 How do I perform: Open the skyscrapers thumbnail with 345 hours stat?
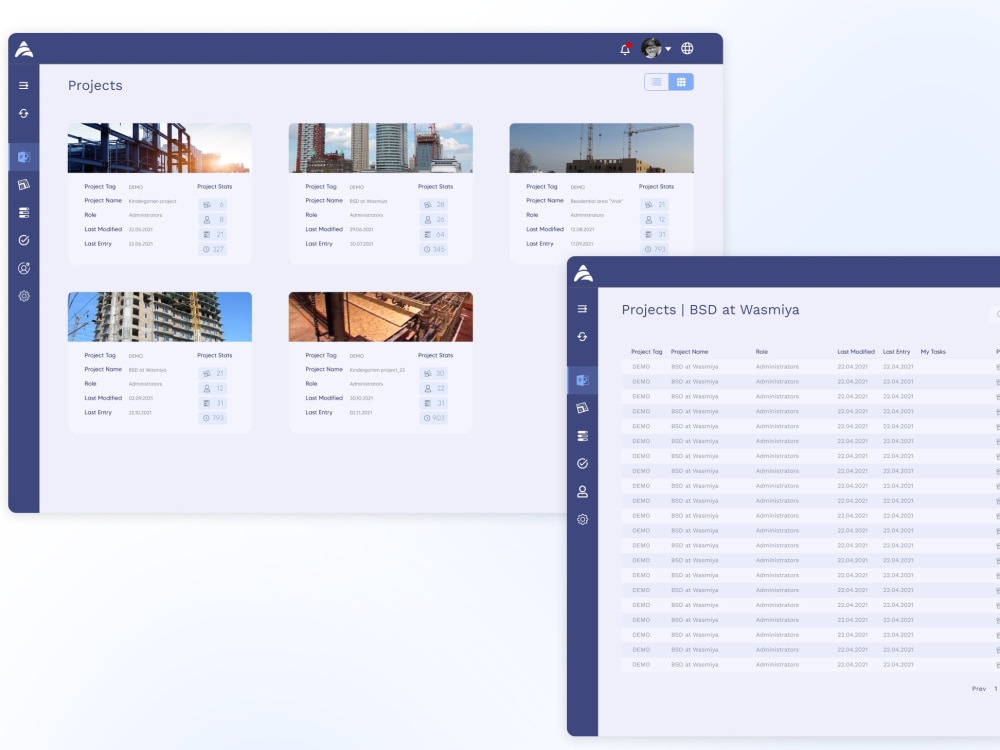click(x=381, y=148)
